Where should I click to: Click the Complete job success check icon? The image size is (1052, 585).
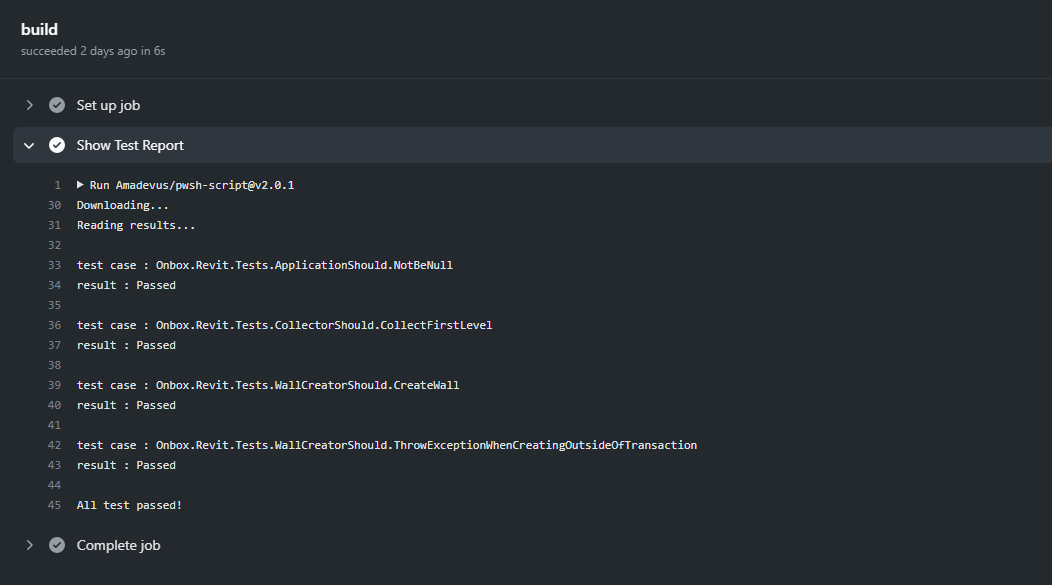57,545
